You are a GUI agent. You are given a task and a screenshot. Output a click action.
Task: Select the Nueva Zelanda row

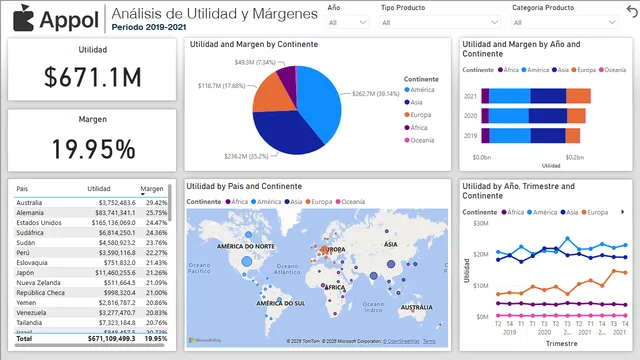91,282
